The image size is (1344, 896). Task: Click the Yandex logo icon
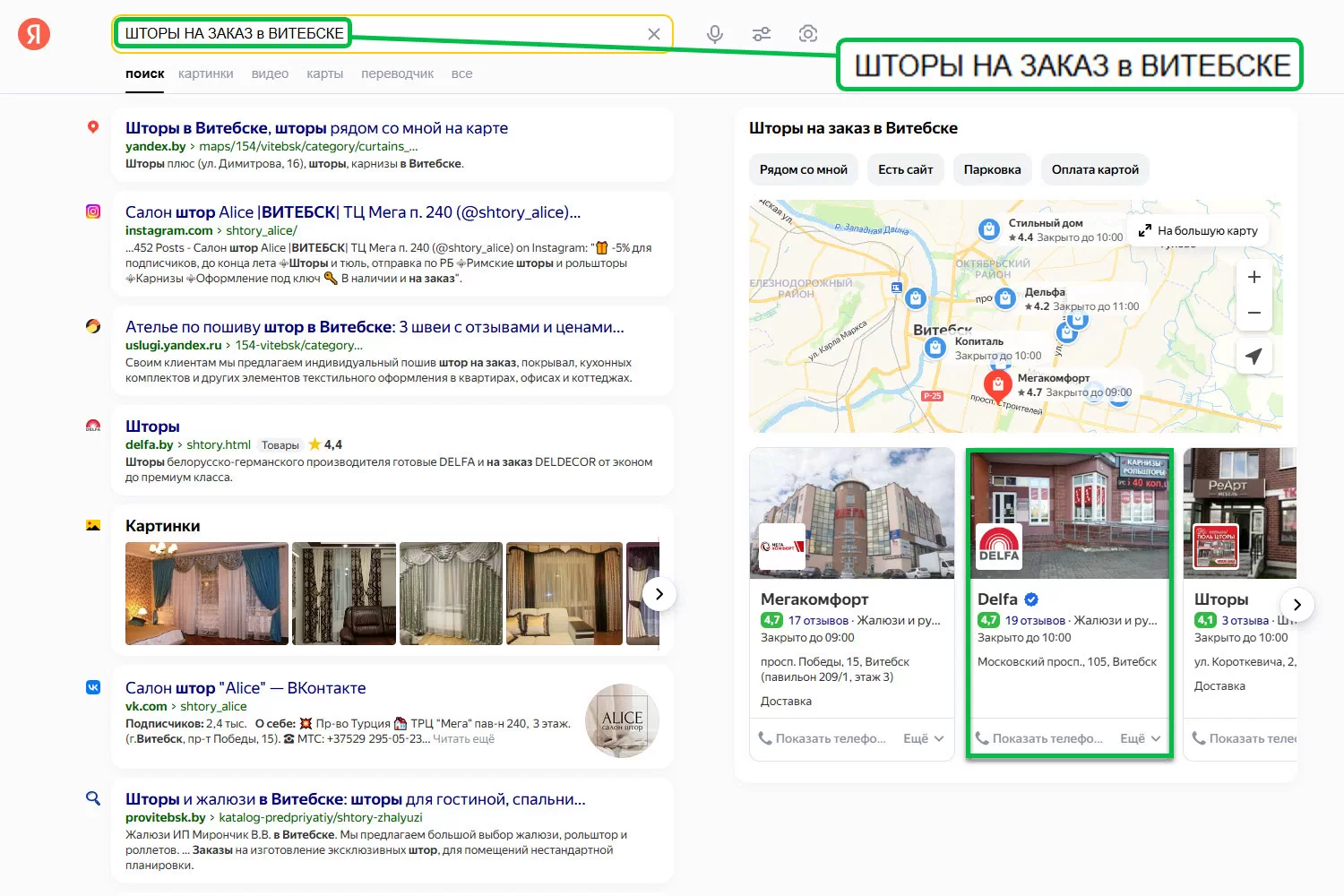pyautogui.click(x=34, y=34)
